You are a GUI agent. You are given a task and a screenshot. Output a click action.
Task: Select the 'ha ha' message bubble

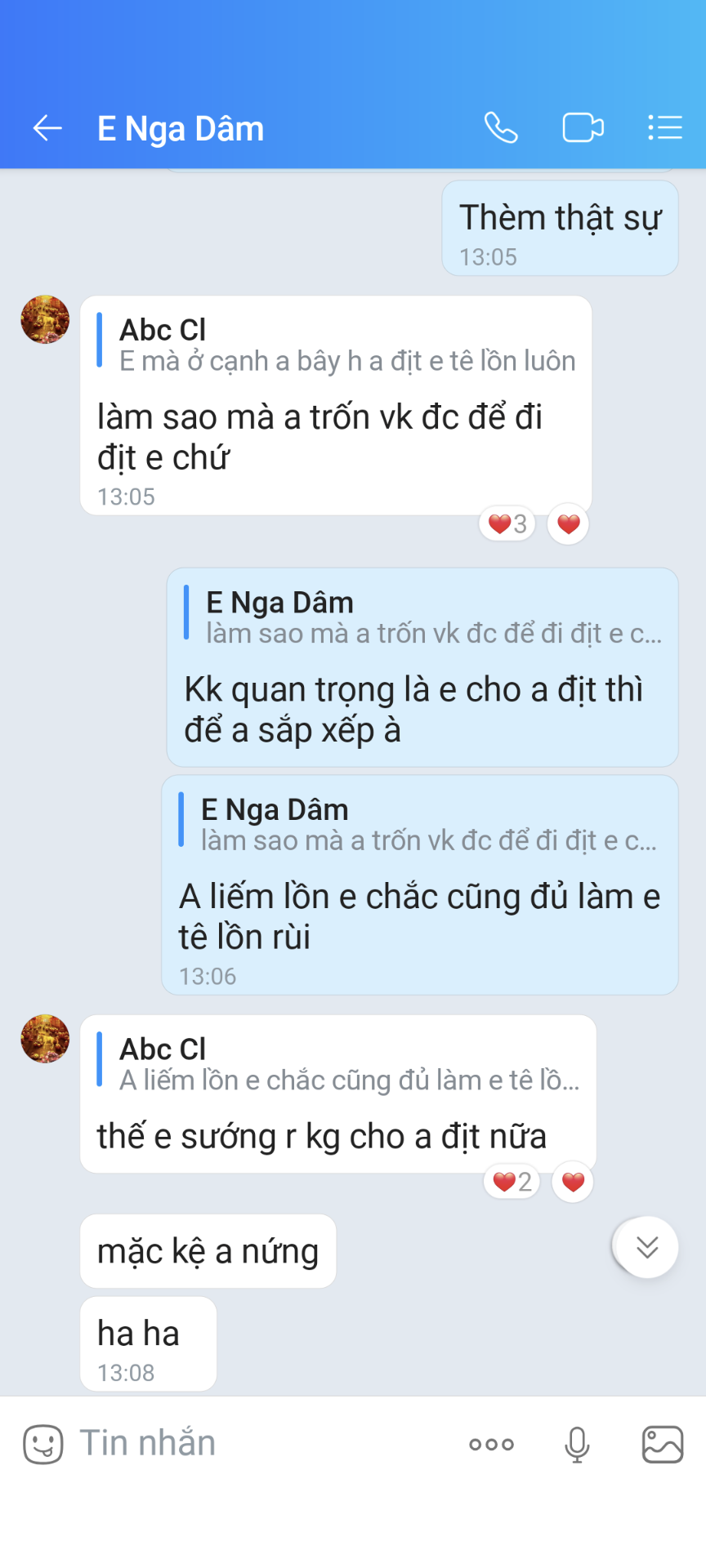click(148, 1343)
